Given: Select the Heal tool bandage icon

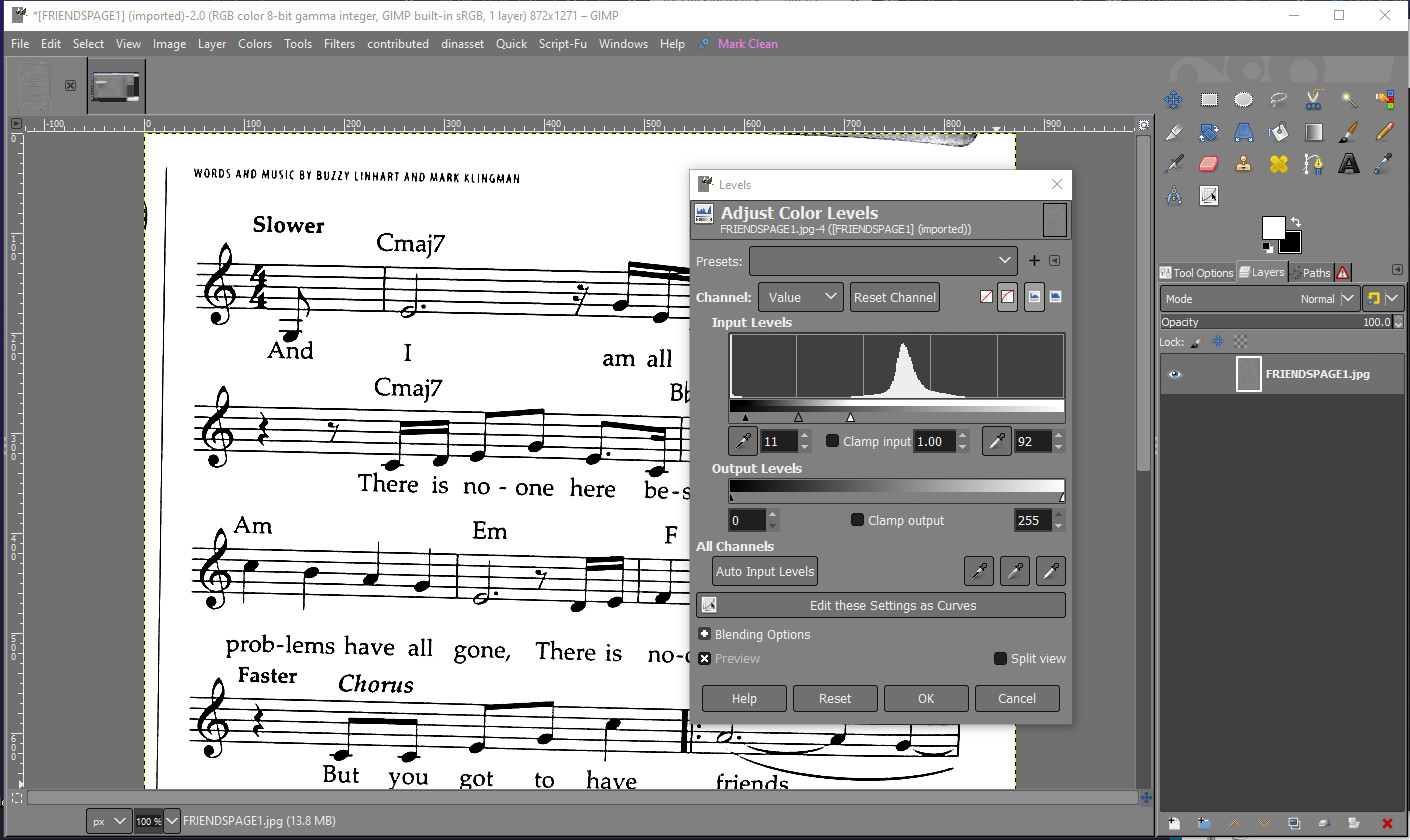Looking at the screenshot, I should (1278, 164).
